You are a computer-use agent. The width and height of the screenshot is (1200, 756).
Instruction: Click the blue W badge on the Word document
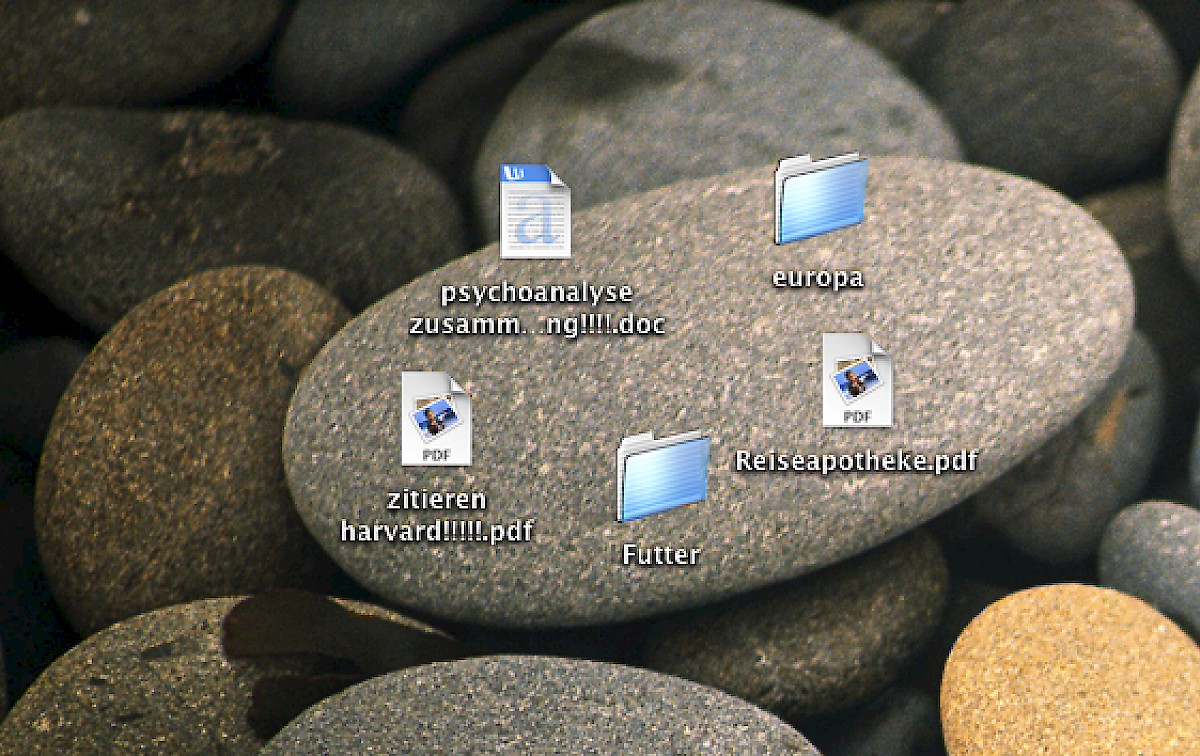point(516,173)
